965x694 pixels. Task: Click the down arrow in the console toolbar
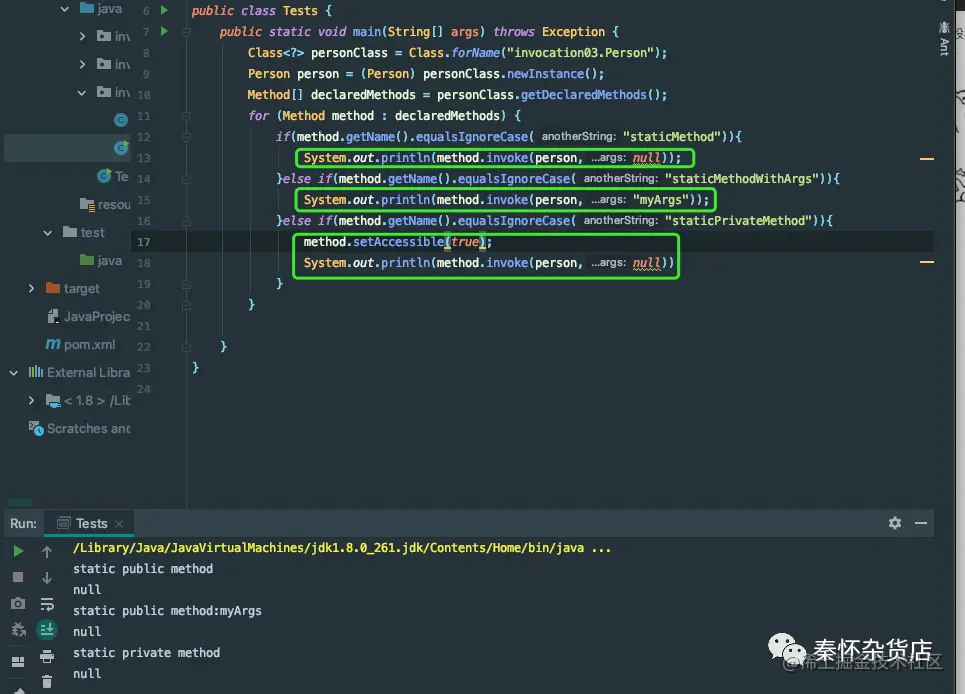point(47,578)
